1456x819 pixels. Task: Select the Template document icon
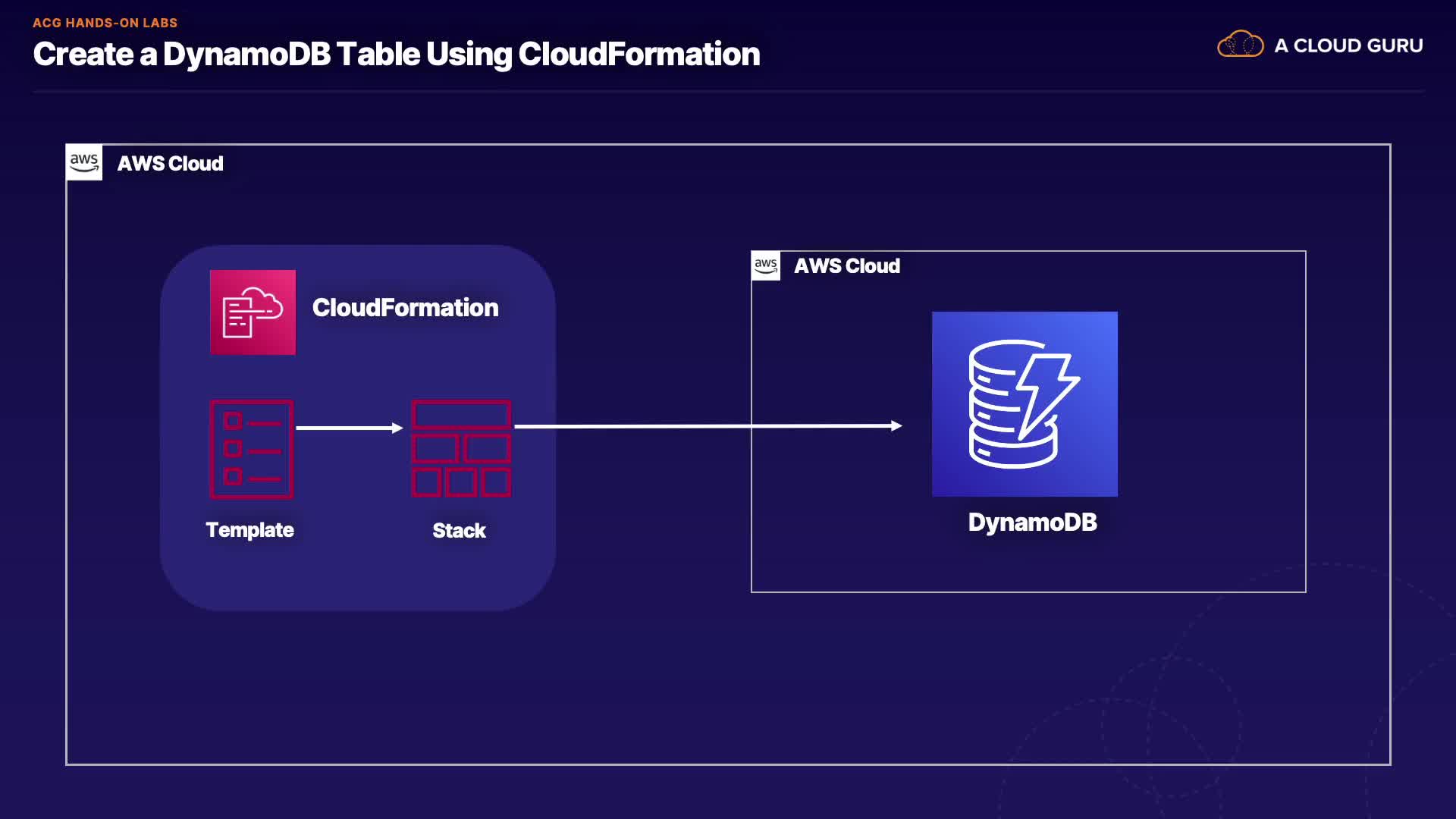(251, 449)
